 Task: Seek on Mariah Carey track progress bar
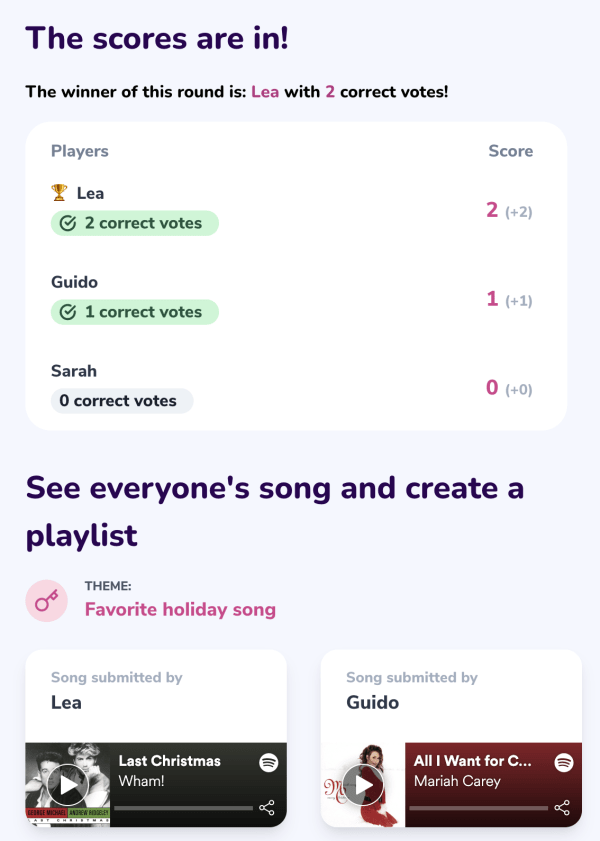tap(479, 808)
